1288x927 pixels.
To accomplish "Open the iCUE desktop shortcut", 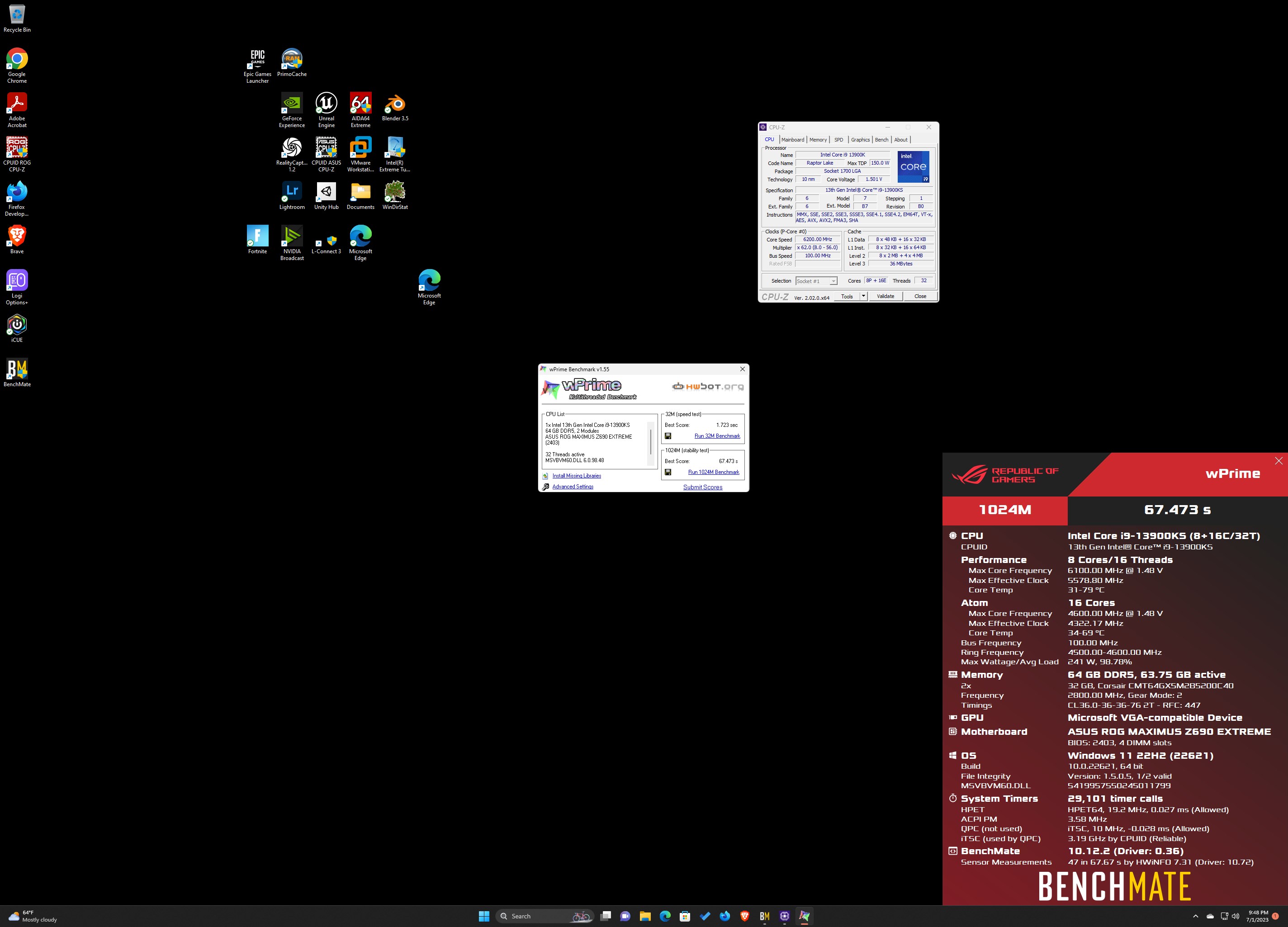I will [17, 329].
